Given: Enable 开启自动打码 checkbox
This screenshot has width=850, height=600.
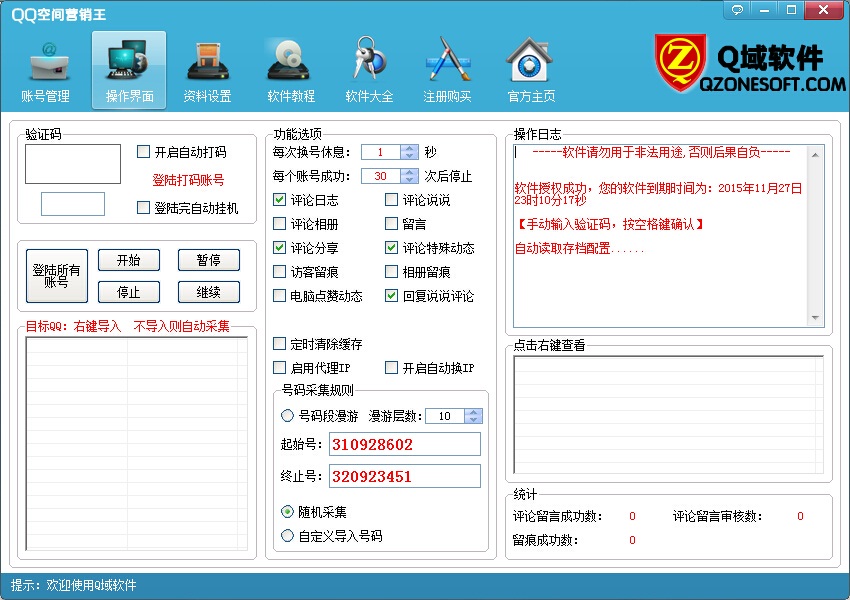Looking at the screenshot, I should 143,152.
